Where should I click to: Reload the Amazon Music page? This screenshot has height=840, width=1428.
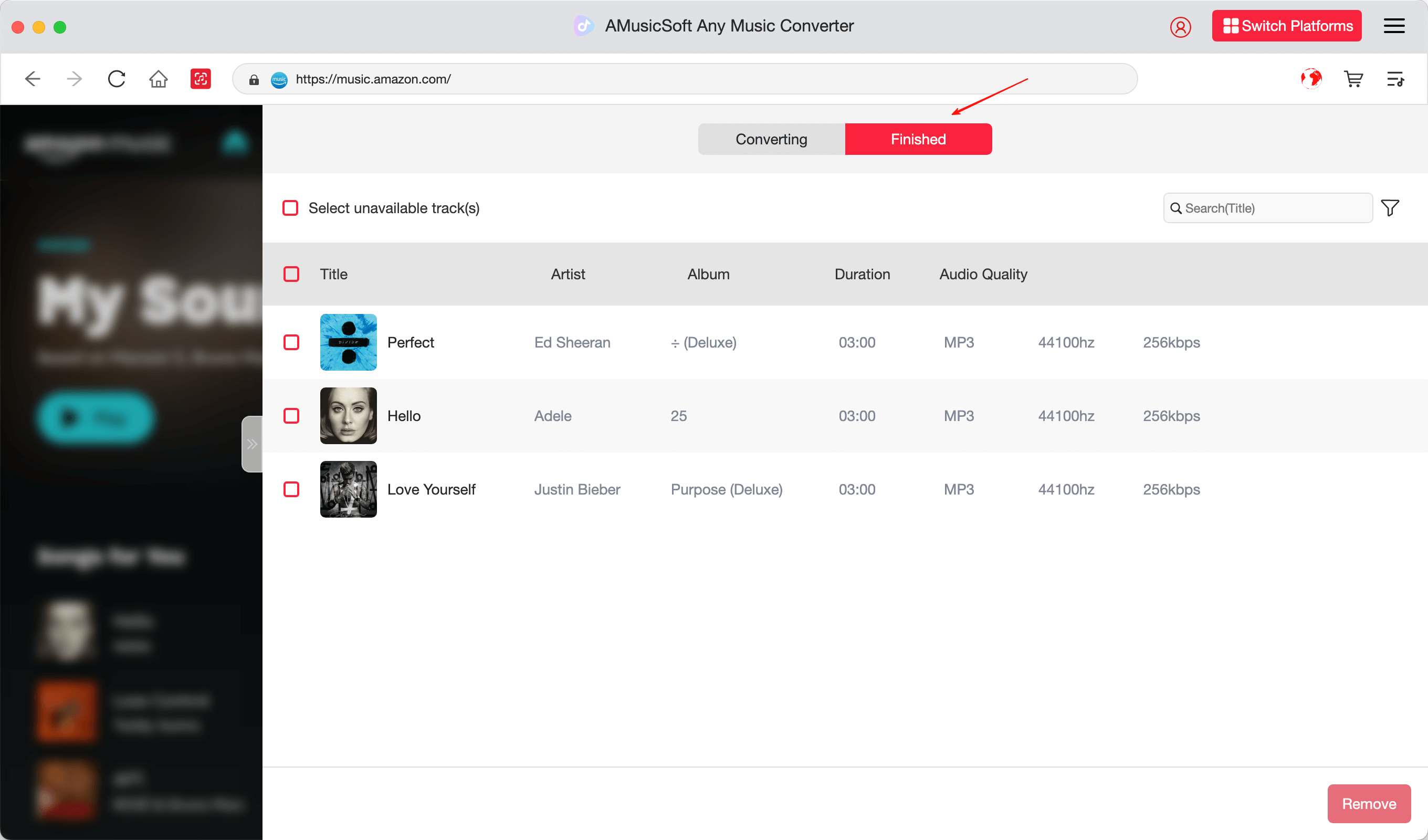coord(116,79)
